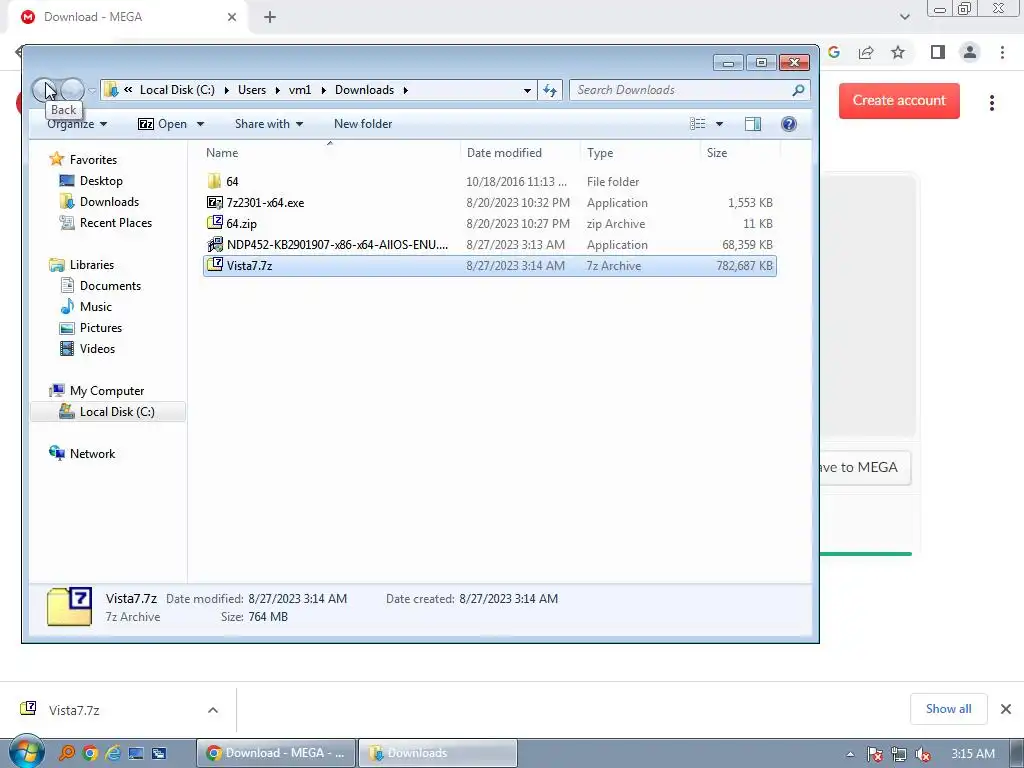Image resolution: width=1024 pixels, height=768 pixels.
Task: Expand the address bar history dropdown
Action: [x=527, y=90]
